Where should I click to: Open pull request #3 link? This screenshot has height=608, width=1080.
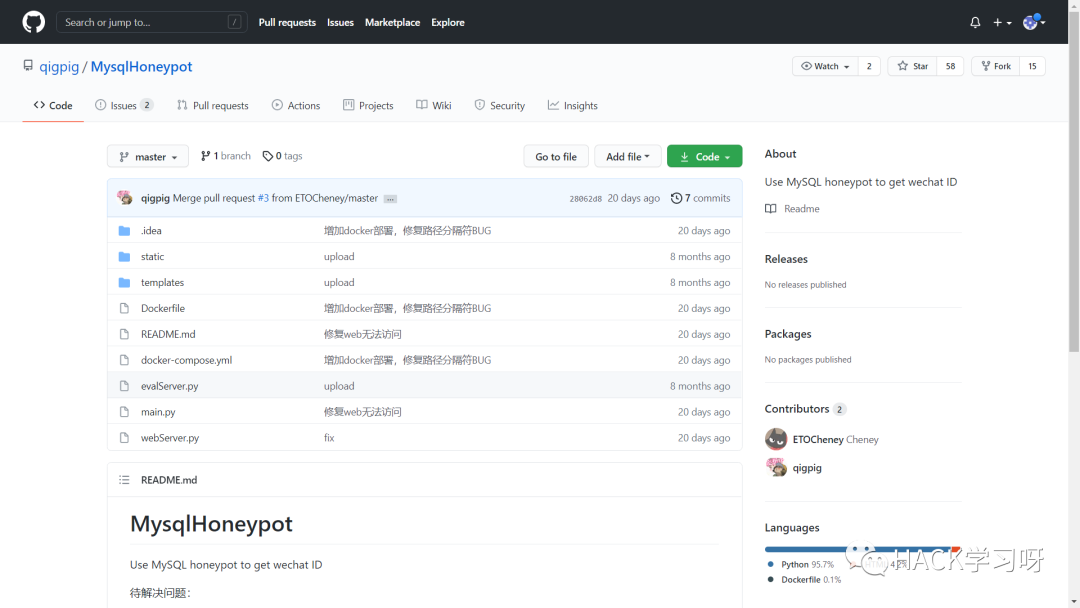coord(263,198)
